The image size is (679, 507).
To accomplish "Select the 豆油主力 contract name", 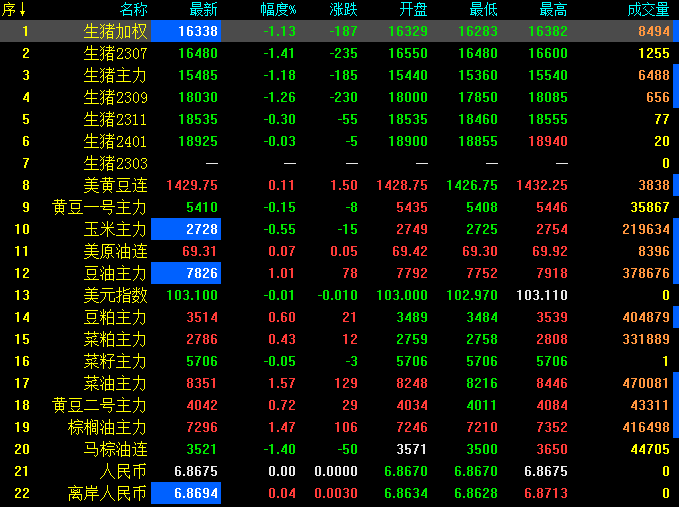I will tap(115, 273).
